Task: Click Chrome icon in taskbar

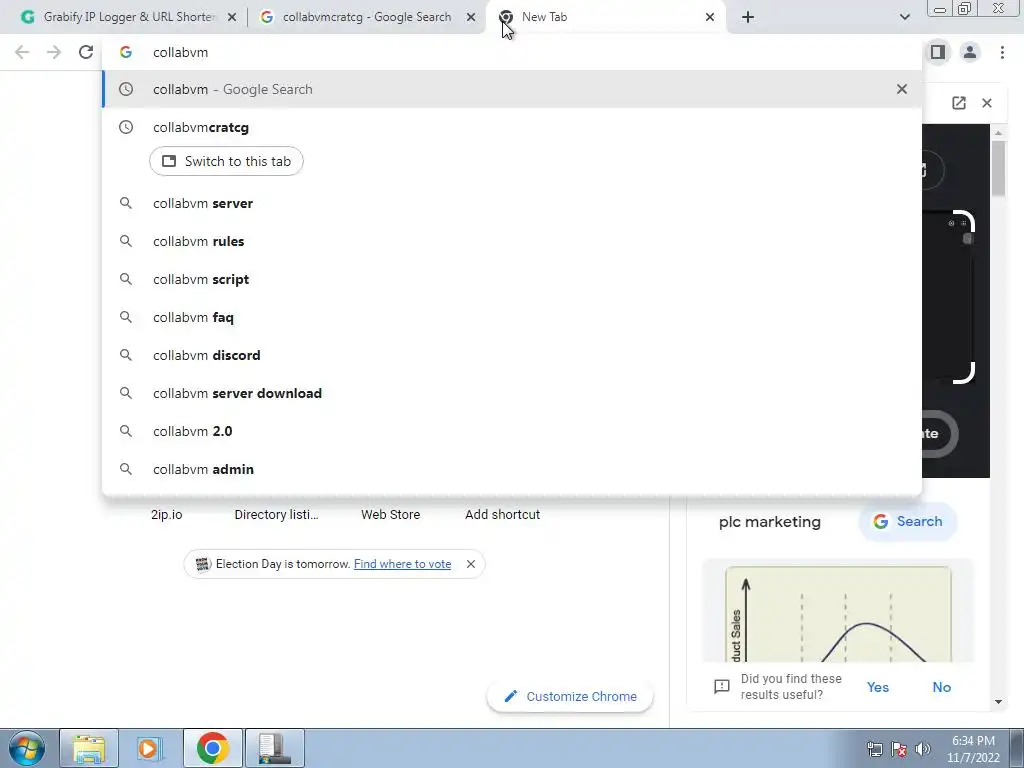Action: [212, 748]
